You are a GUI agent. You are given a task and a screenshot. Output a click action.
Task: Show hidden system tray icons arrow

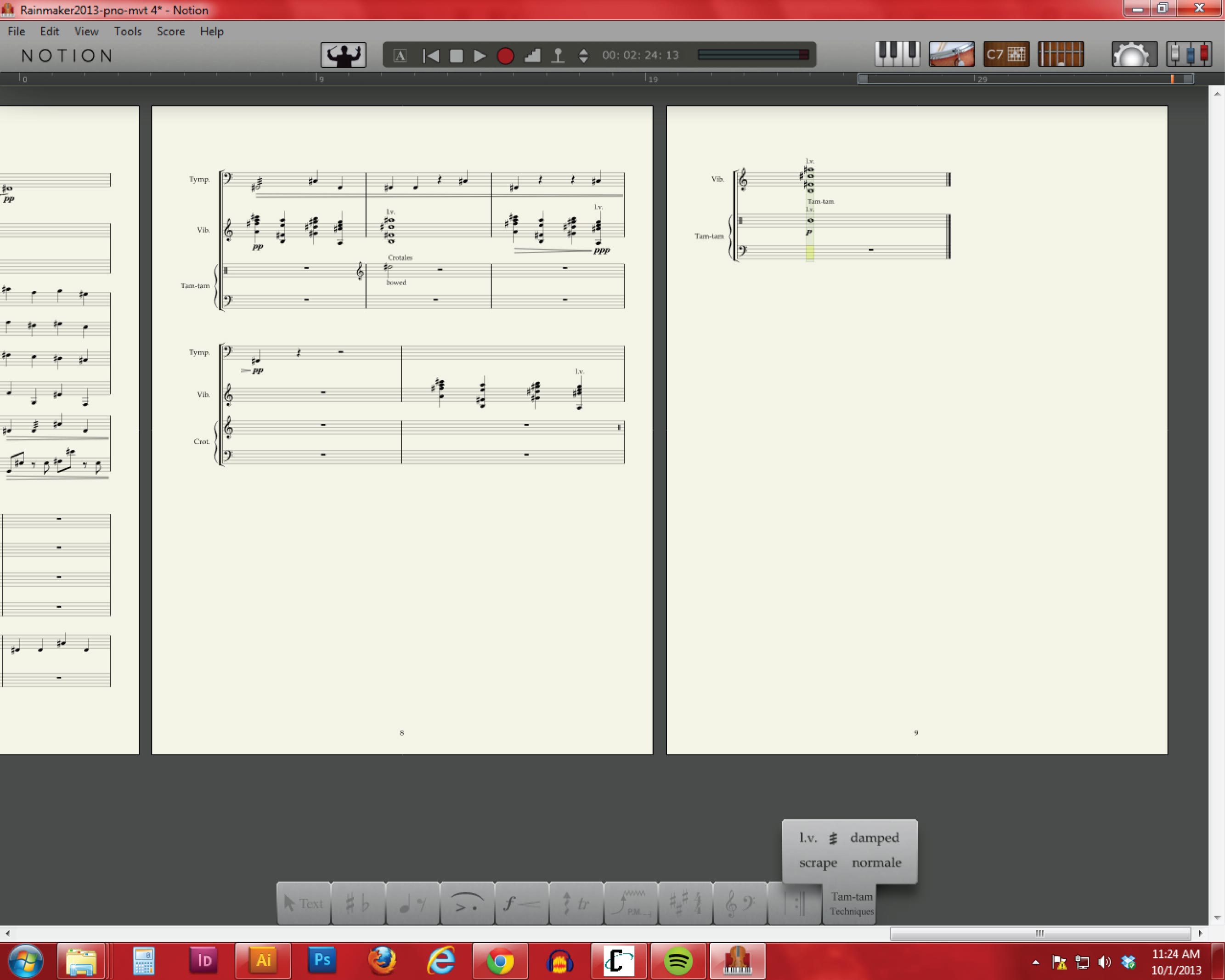pyautogui.click(x=1036, y=962)
